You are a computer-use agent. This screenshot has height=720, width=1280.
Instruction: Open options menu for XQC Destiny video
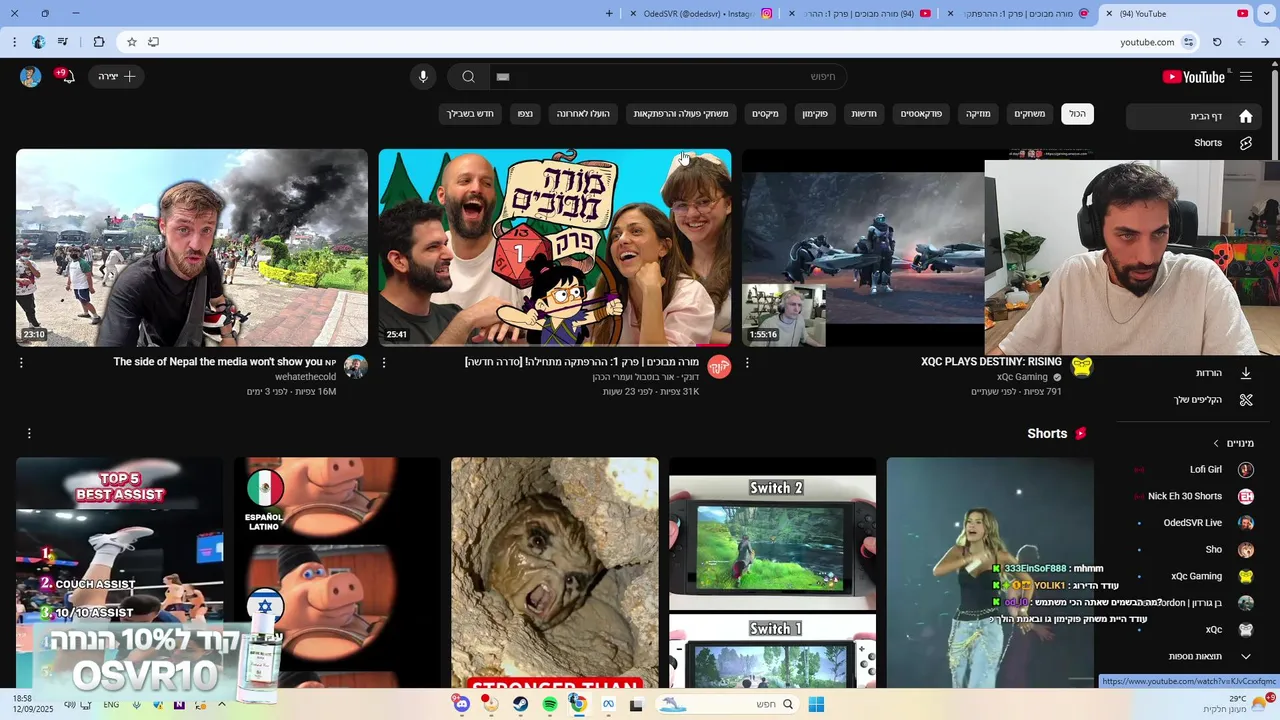click(x=747, y=363)
